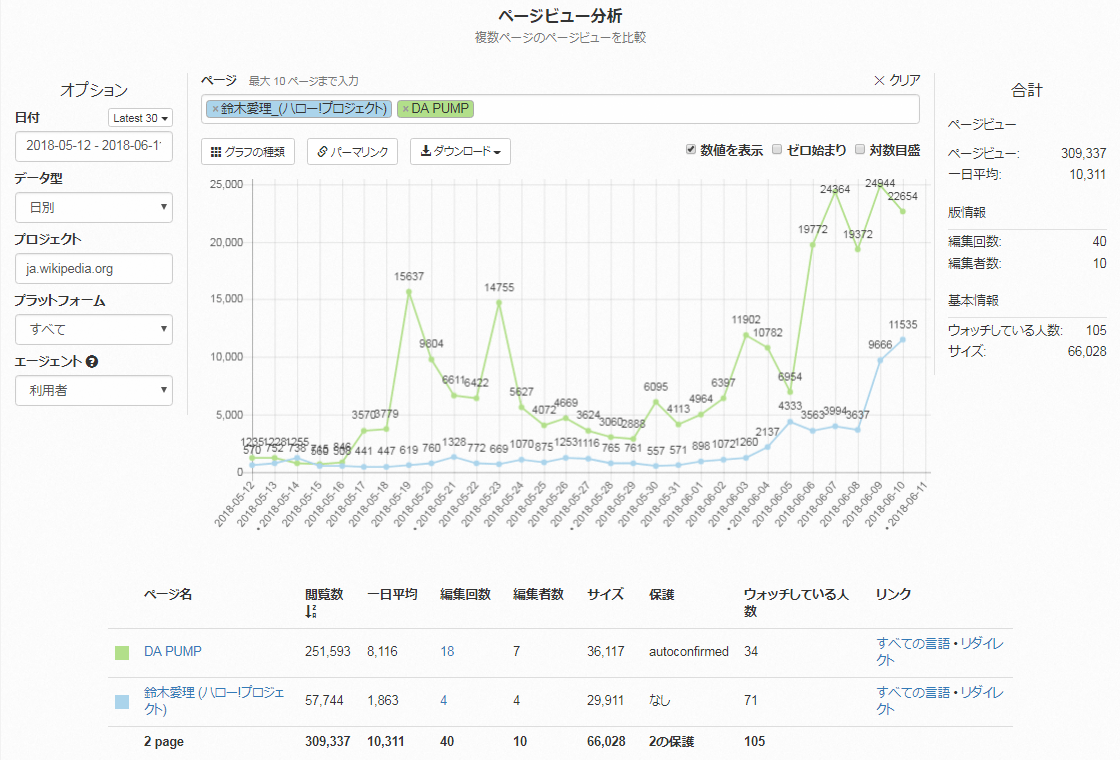Image resolution: width=1120 pixels, height=760 pixels.
Task: Click the green DA PUMP color swatch
Action: click(122, 653)
